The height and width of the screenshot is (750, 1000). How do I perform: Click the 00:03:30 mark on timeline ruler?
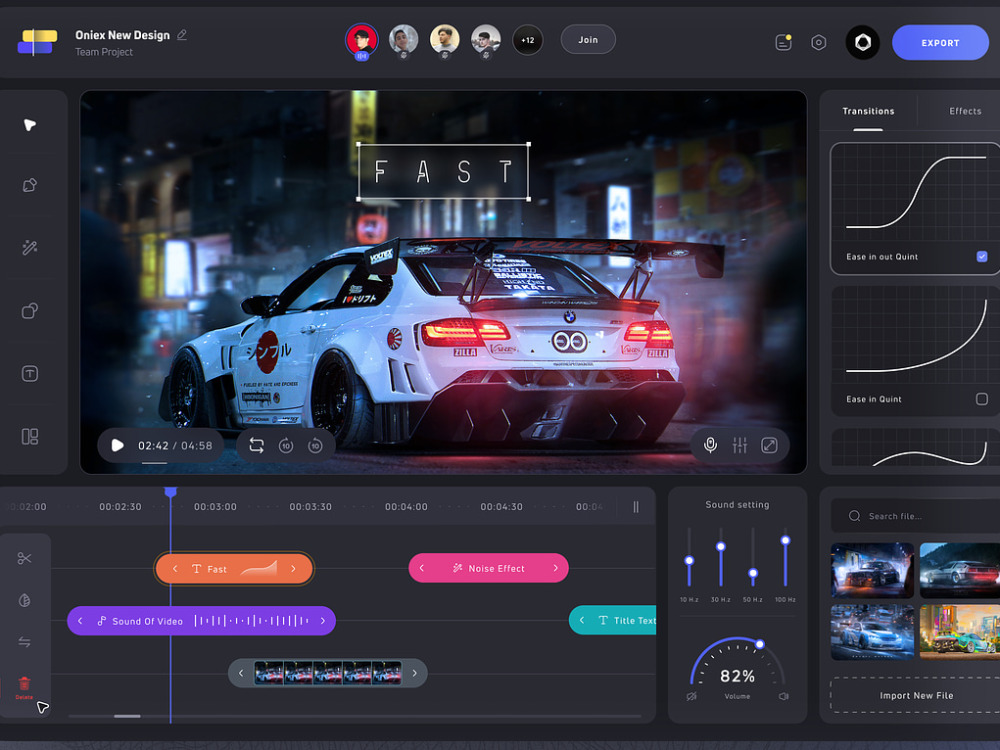pos(311,506)
